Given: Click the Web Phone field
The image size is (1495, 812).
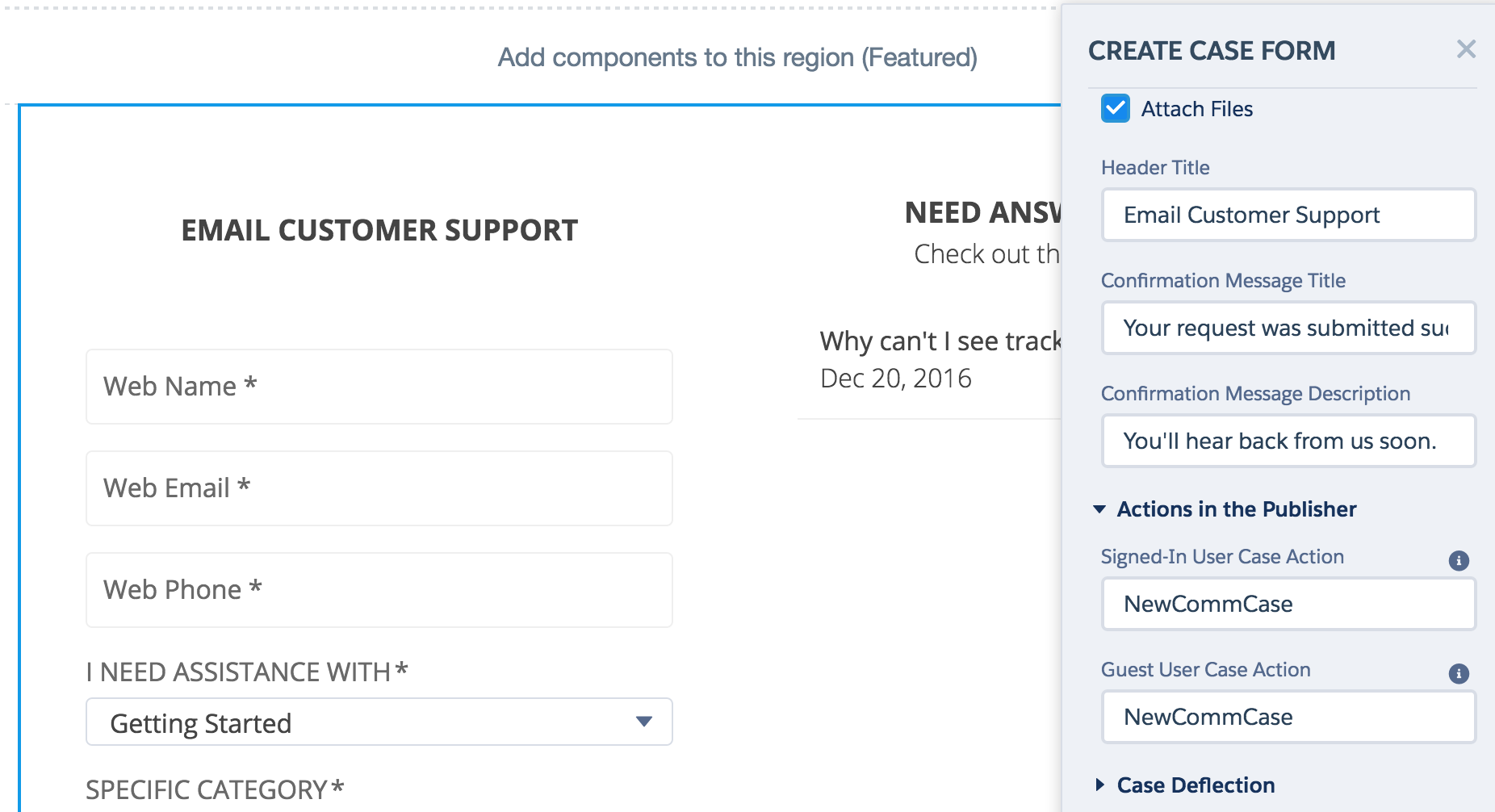Looking at the screenshot, I should pyautogui.click(x=379, y=590).
